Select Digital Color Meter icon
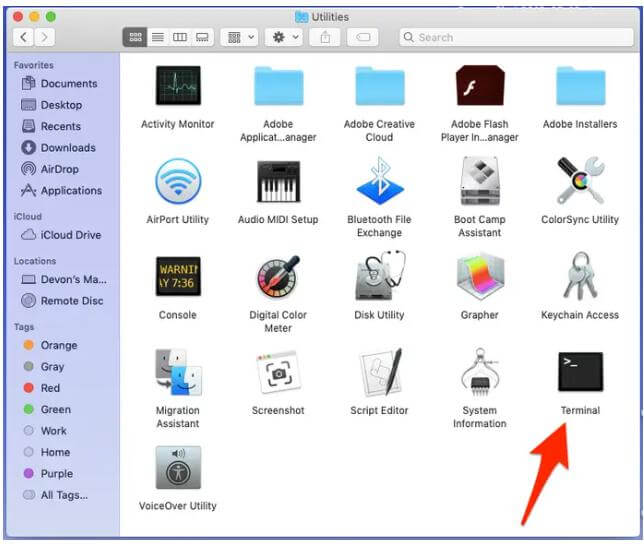 [278, 276]
